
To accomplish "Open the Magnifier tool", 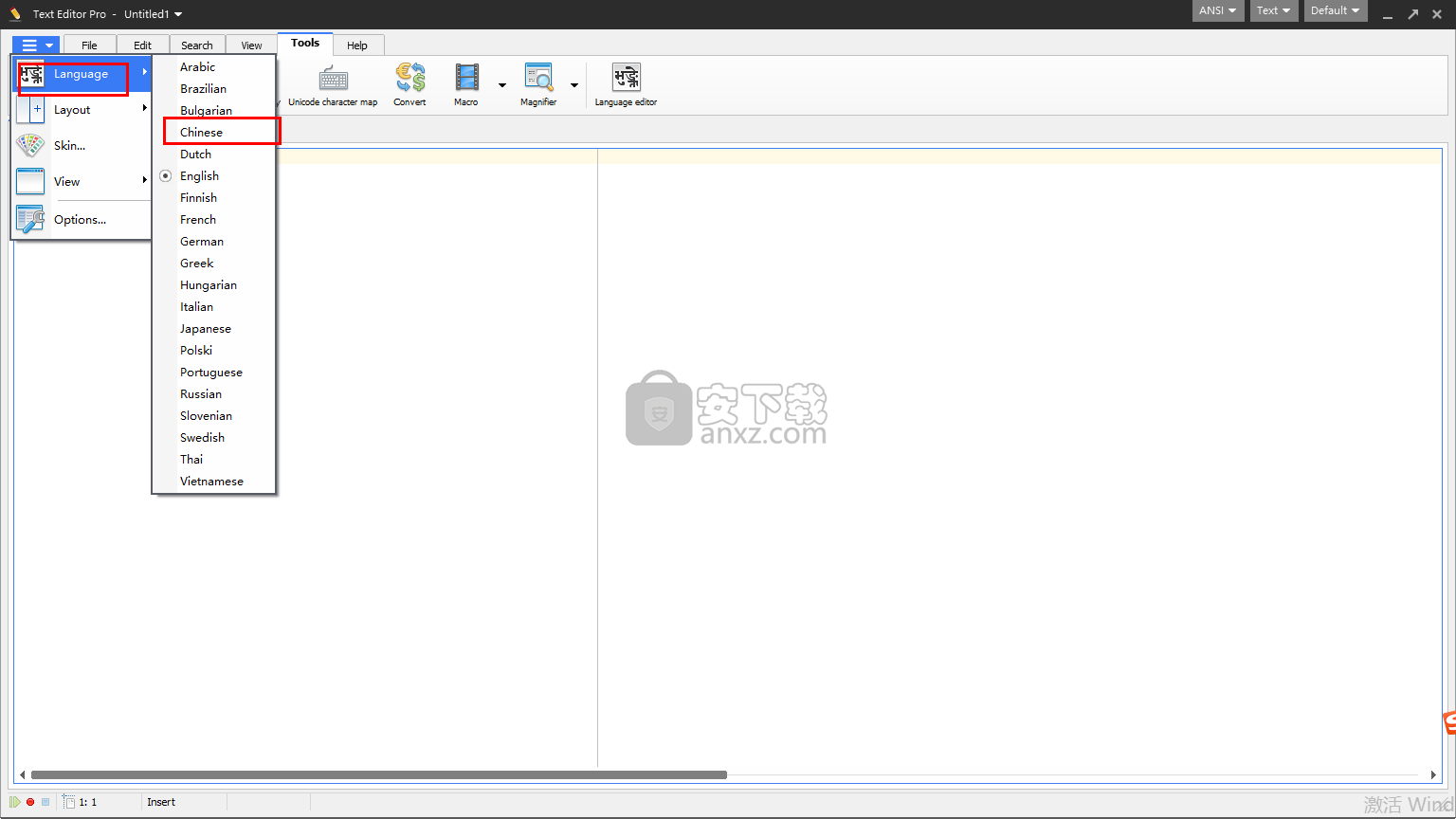I will (x=538, y=84).
